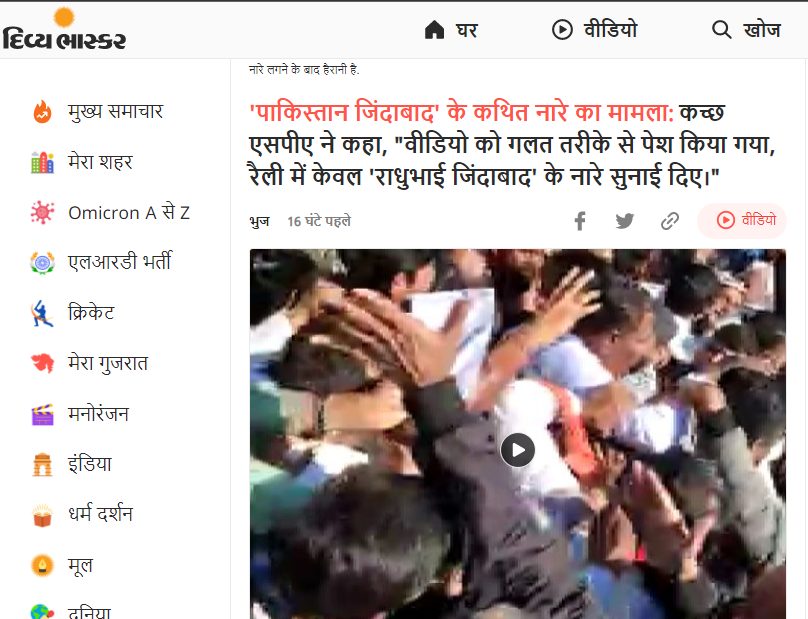The image size is (808, 619).
Task: Go to मेरा गुजरात map icon
Action: pos(42,363)
